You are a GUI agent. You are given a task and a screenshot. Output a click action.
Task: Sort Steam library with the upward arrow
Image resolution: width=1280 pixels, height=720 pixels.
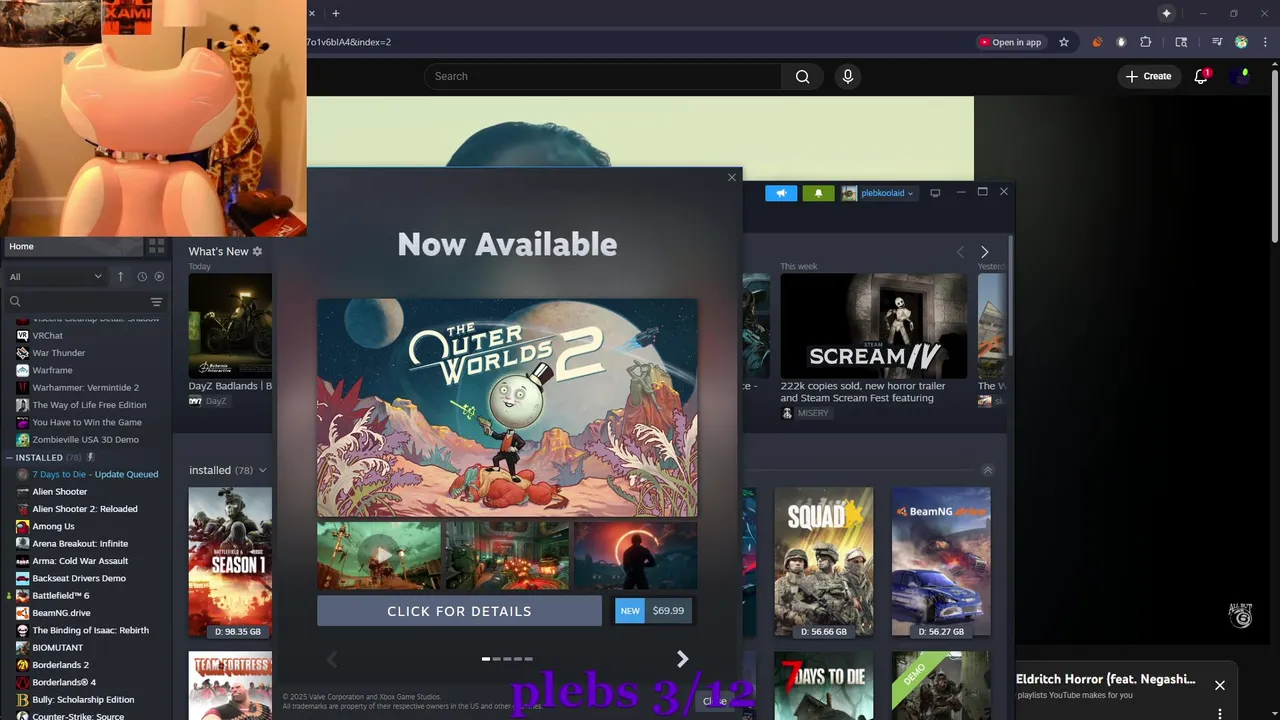click(121, 277)
